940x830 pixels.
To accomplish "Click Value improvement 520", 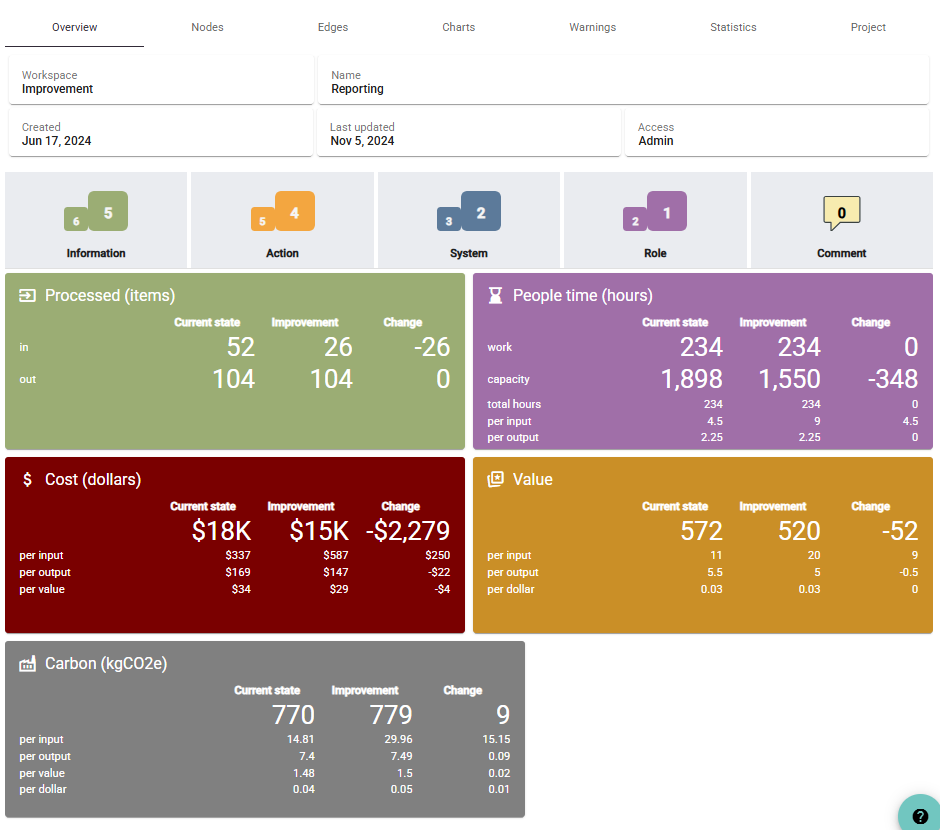I will tap(799, 531).
